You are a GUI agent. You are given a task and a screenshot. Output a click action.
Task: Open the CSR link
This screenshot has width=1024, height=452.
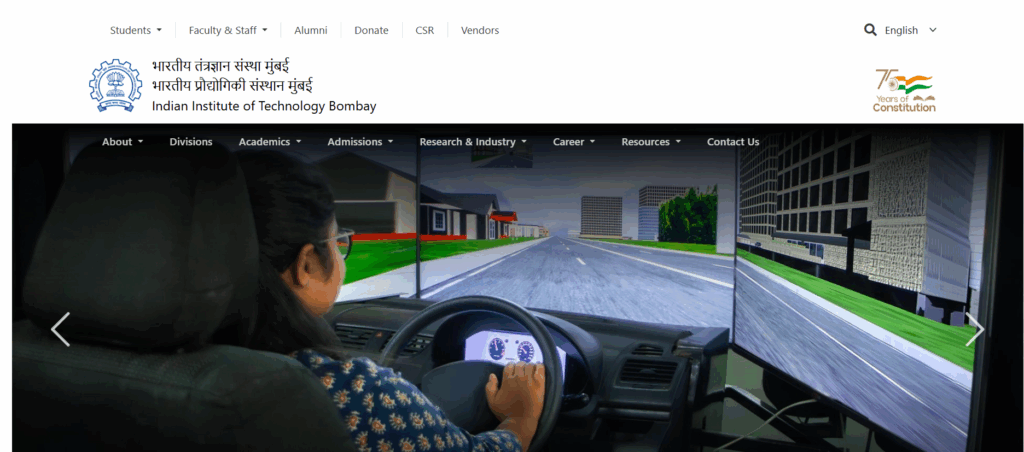coord(425,30)
